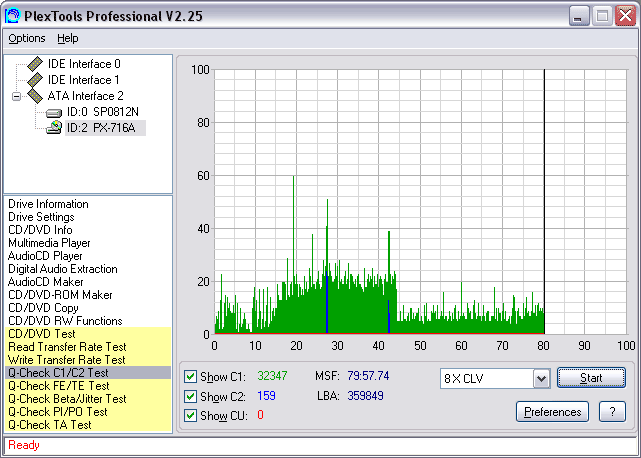
Task: Open CD/DVD RW Functions
Action: (65, 321)
